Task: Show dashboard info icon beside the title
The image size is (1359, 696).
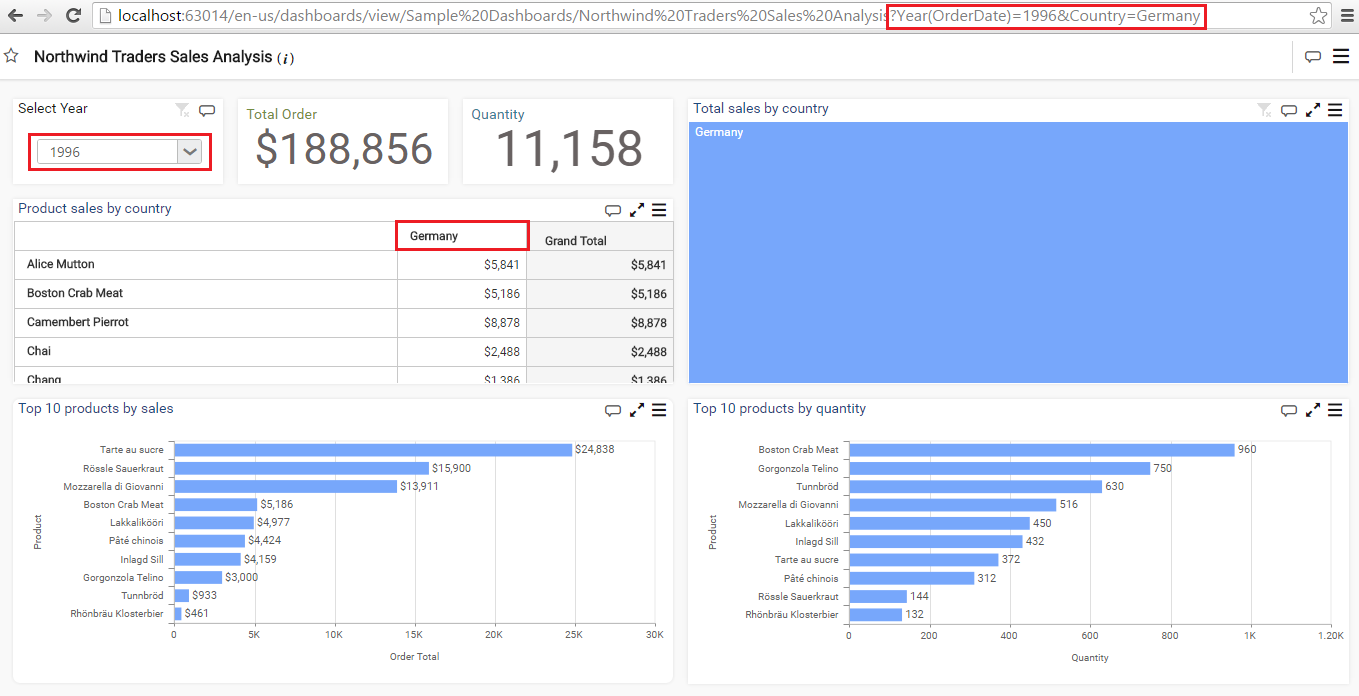Action: (286, 58)
